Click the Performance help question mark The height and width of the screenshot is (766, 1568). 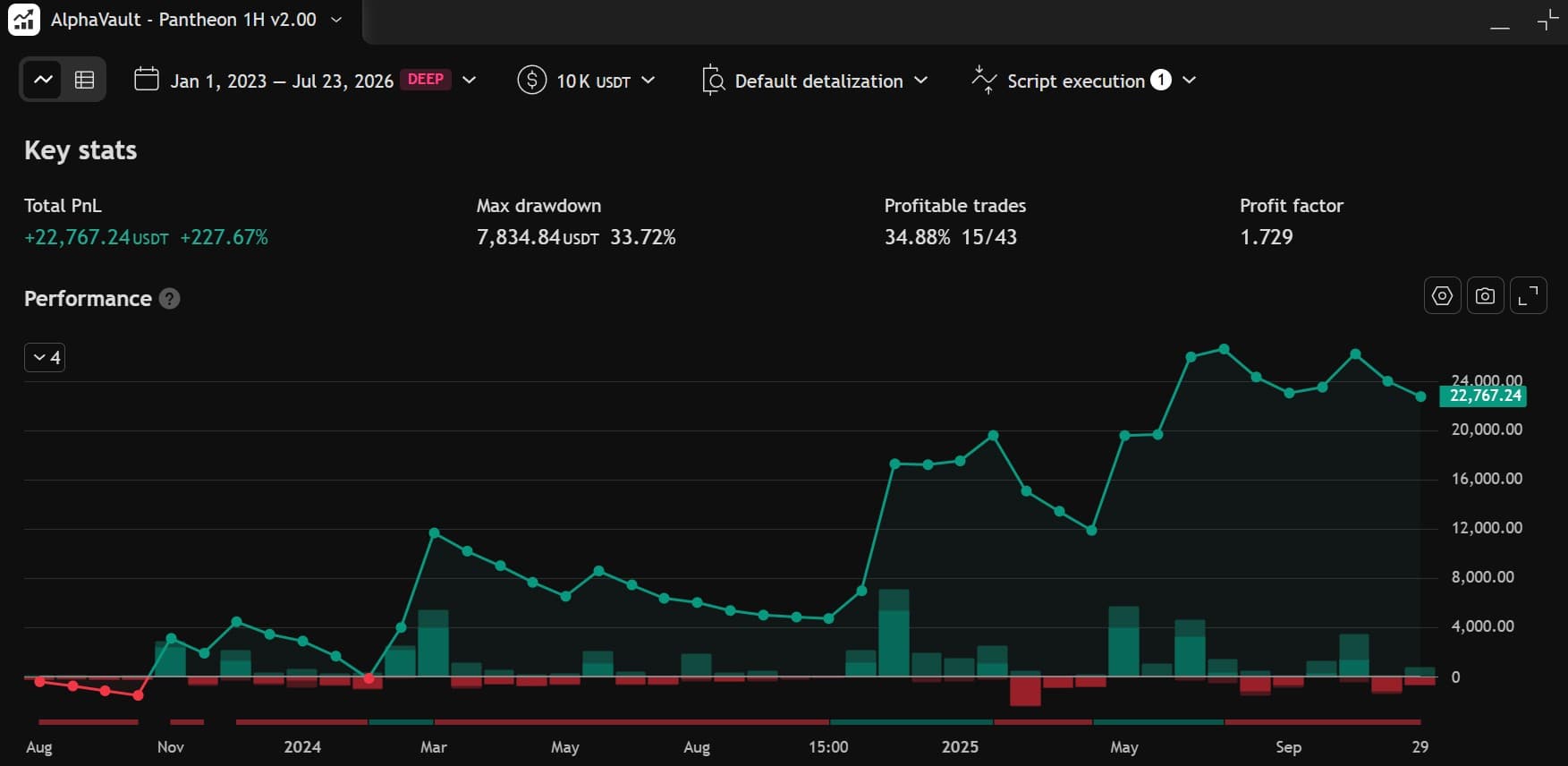[170, 299]
